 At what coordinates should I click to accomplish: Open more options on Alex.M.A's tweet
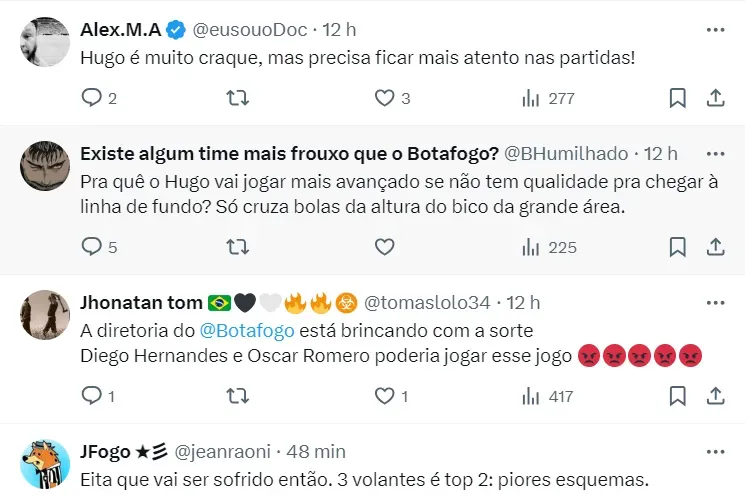pyautogui.click(x=715, y=30)
